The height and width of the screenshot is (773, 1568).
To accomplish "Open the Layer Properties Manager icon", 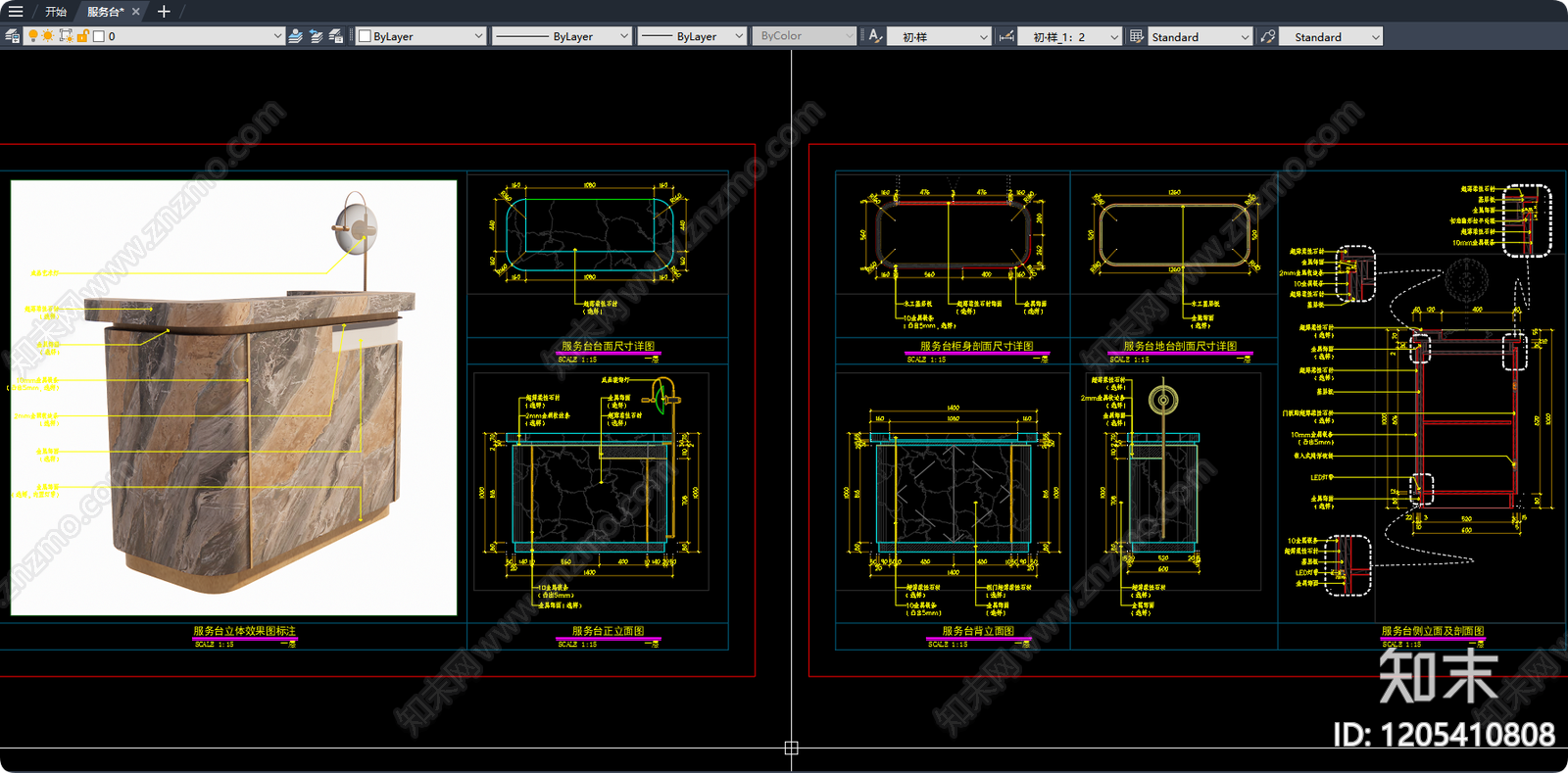I will tap(13, 36).
